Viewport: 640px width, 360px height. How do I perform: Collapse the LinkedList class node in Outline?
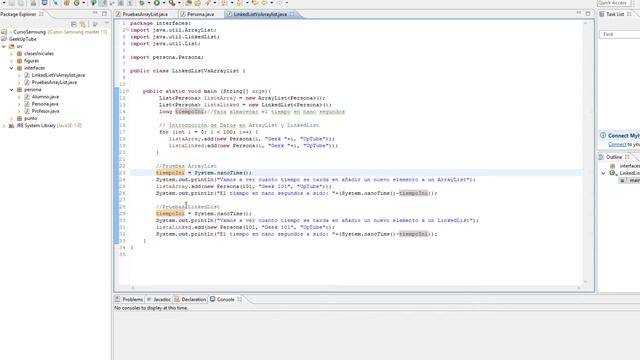point(604,173)
